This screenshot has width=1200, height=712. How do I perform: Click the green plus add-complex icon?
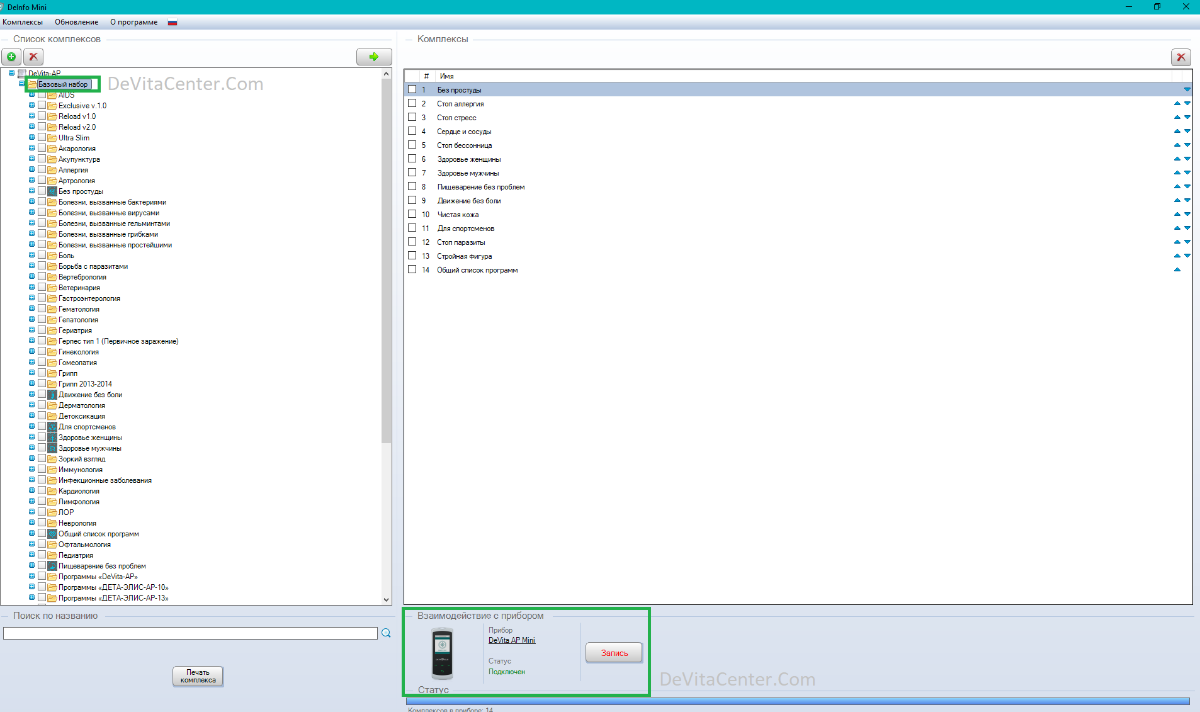(x=12, y=57)
